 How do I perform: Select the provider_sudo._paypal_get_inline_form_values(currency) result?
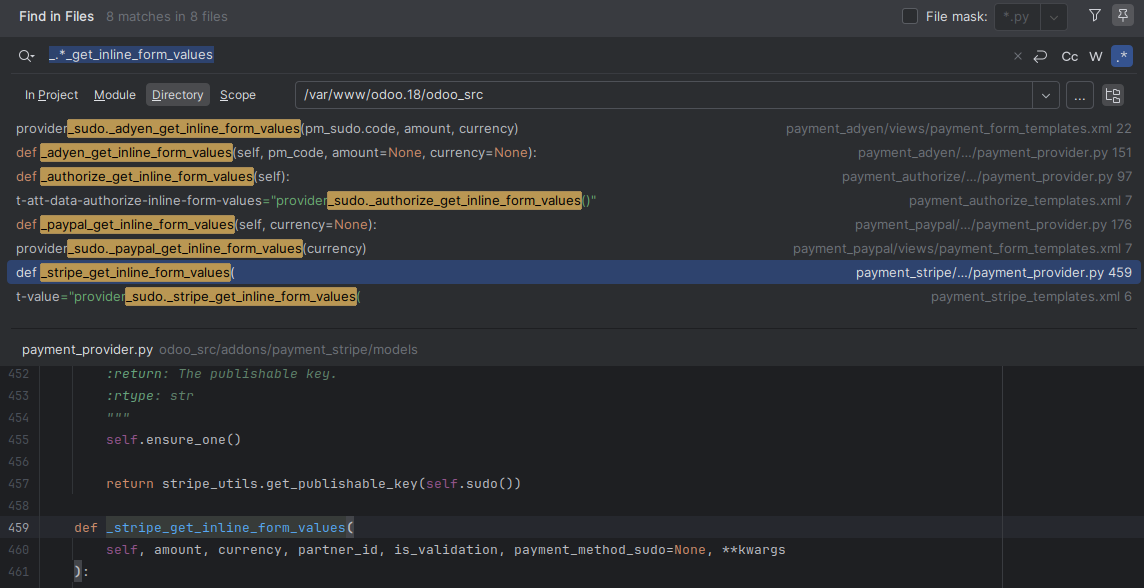click(573, 249)
